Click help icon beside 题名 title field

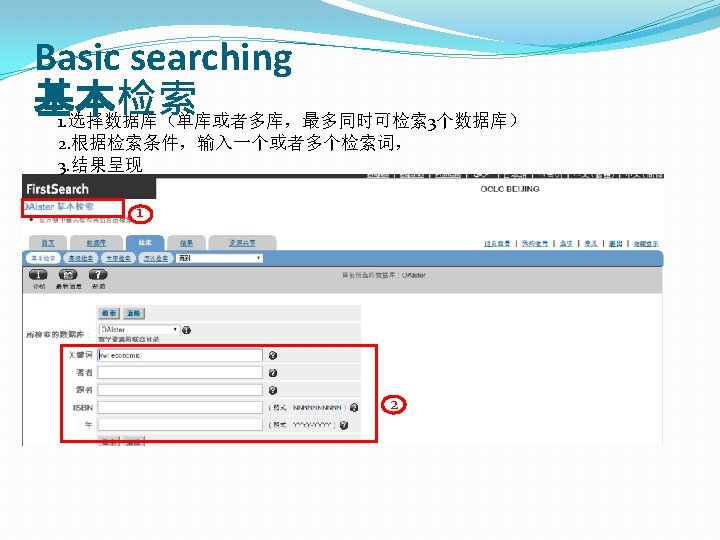(273, 390)
